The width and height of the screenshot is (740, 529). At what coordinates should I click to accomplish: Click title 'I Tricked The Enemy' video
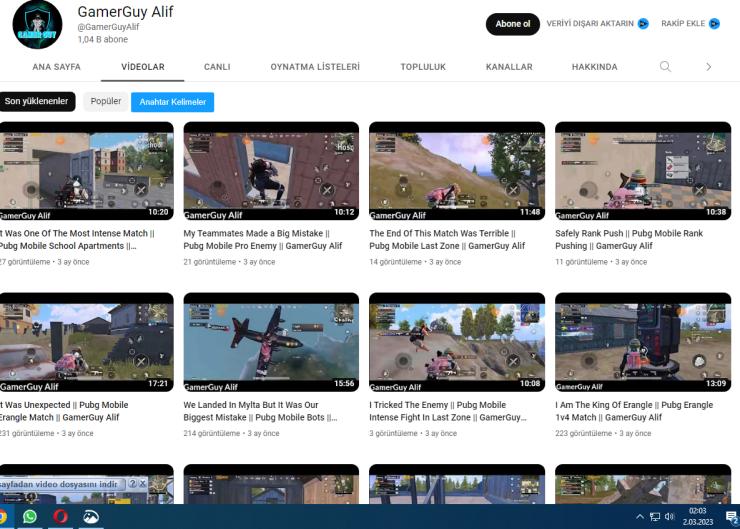pos(448,411)
